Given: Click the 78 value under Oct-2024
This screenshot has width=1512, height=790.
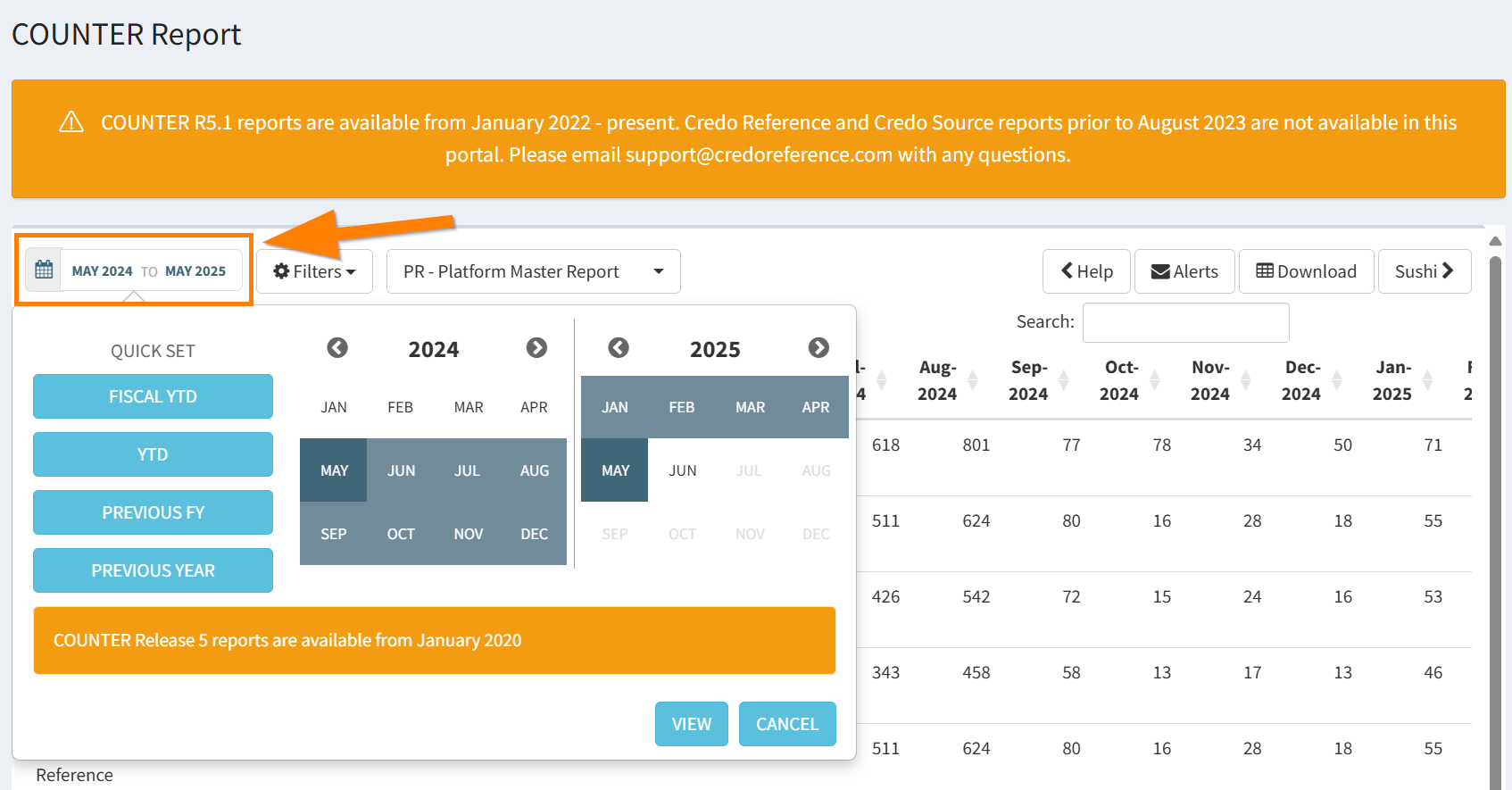Looking at the screenshot, I should coord(1162,445).
